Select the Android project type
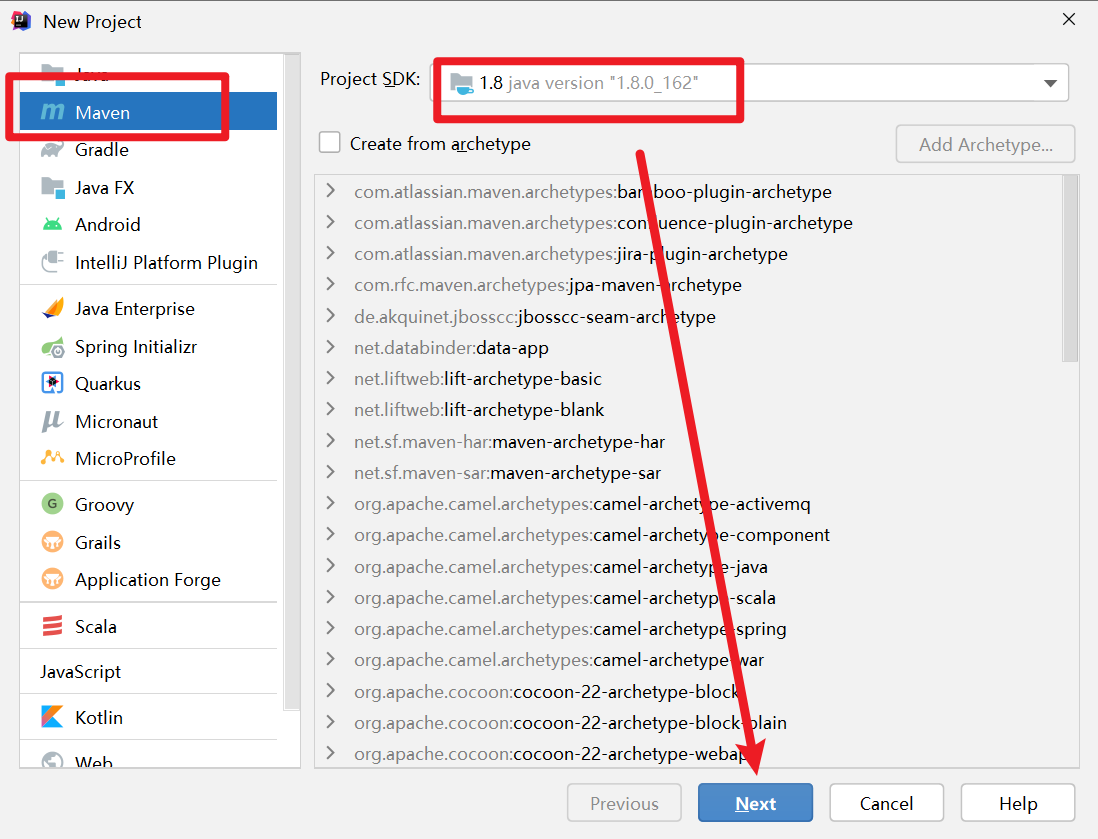 coord(107,224)
